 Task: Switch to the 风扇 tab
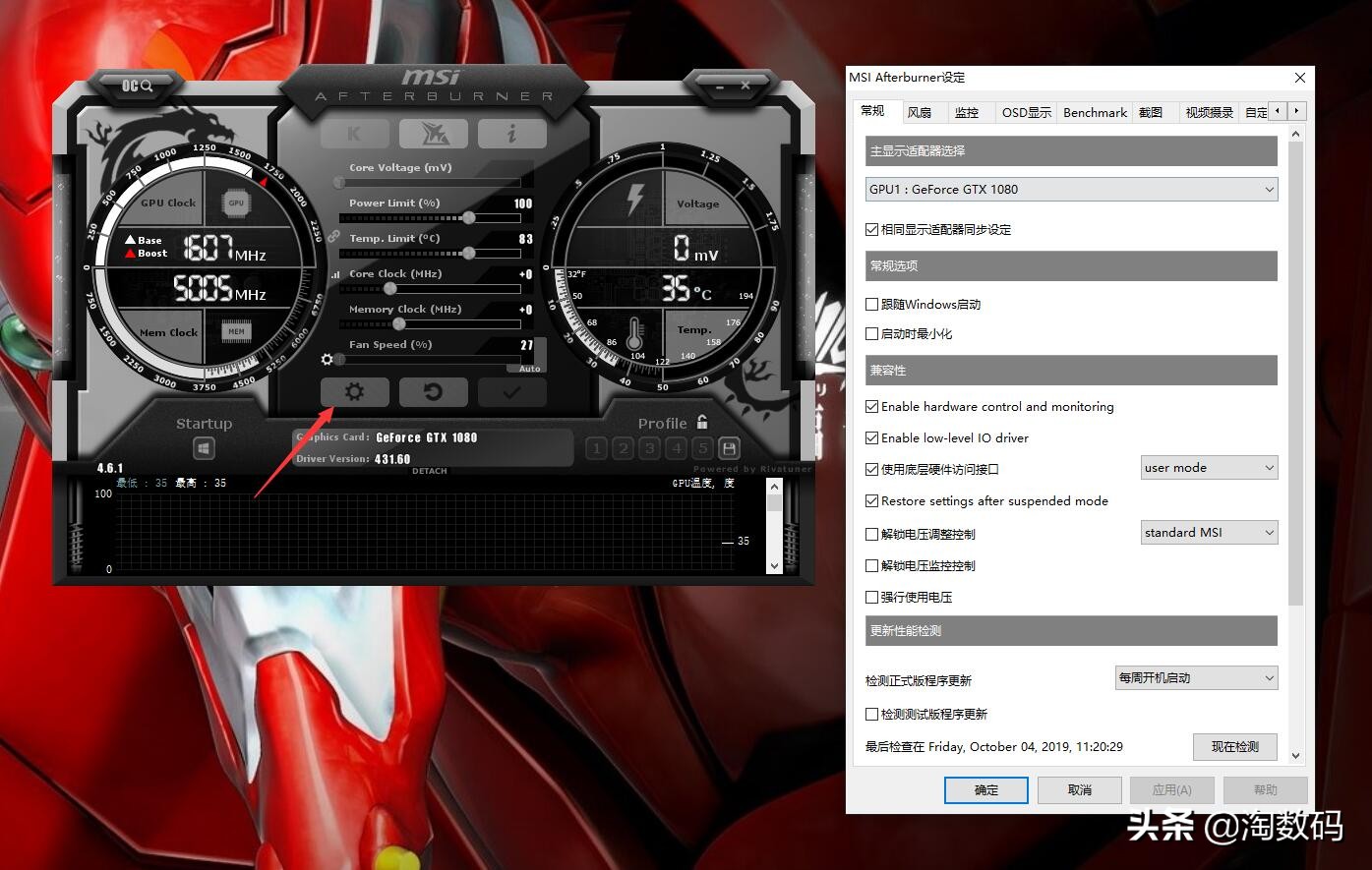tap(920, 112)
